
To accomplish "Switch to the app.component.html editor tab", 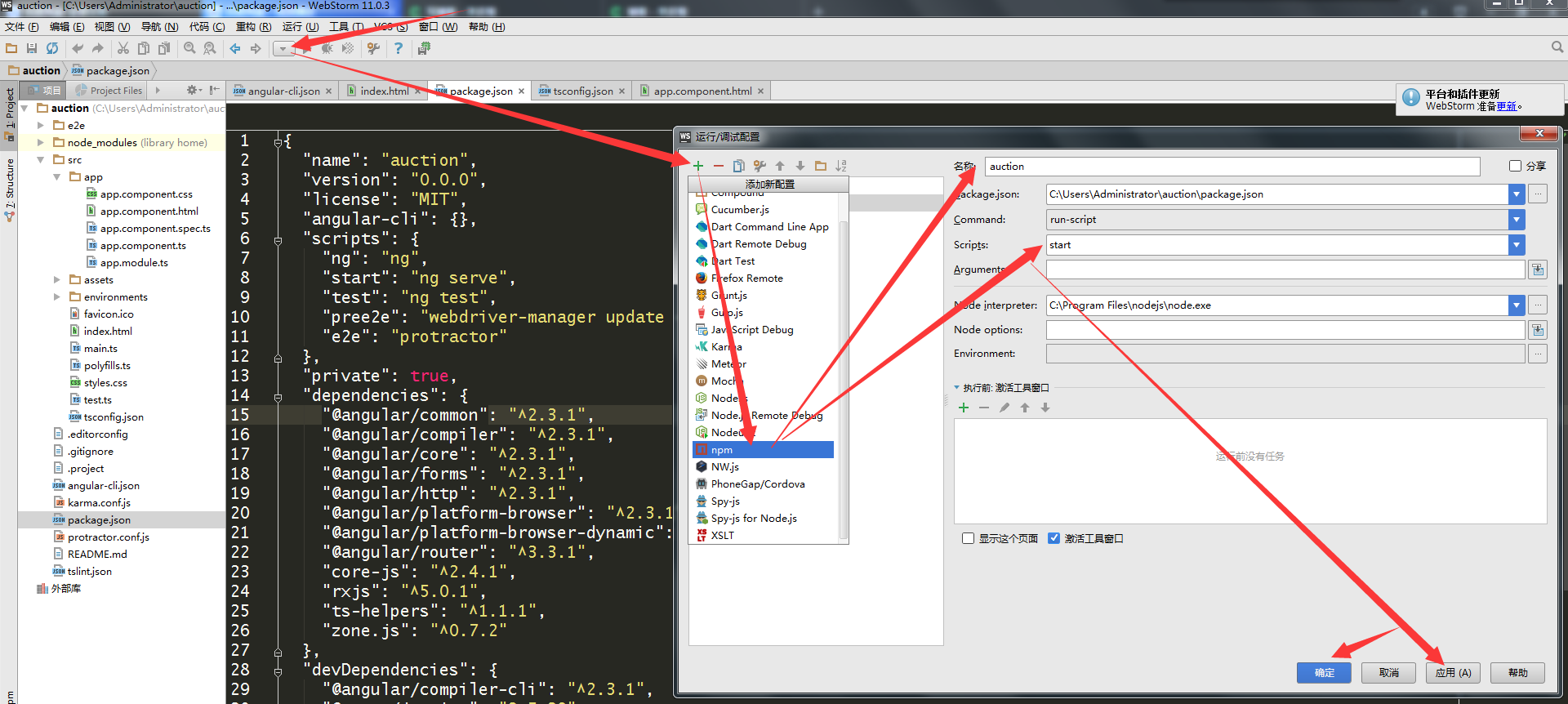I will click(702, 91).
